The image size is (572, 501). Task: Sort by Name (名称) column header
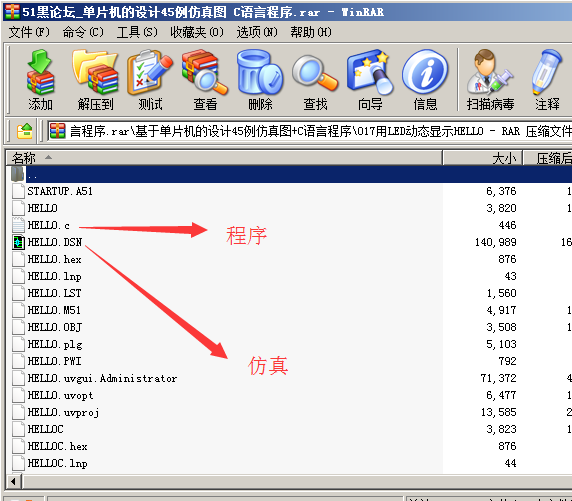click(224, 158)
